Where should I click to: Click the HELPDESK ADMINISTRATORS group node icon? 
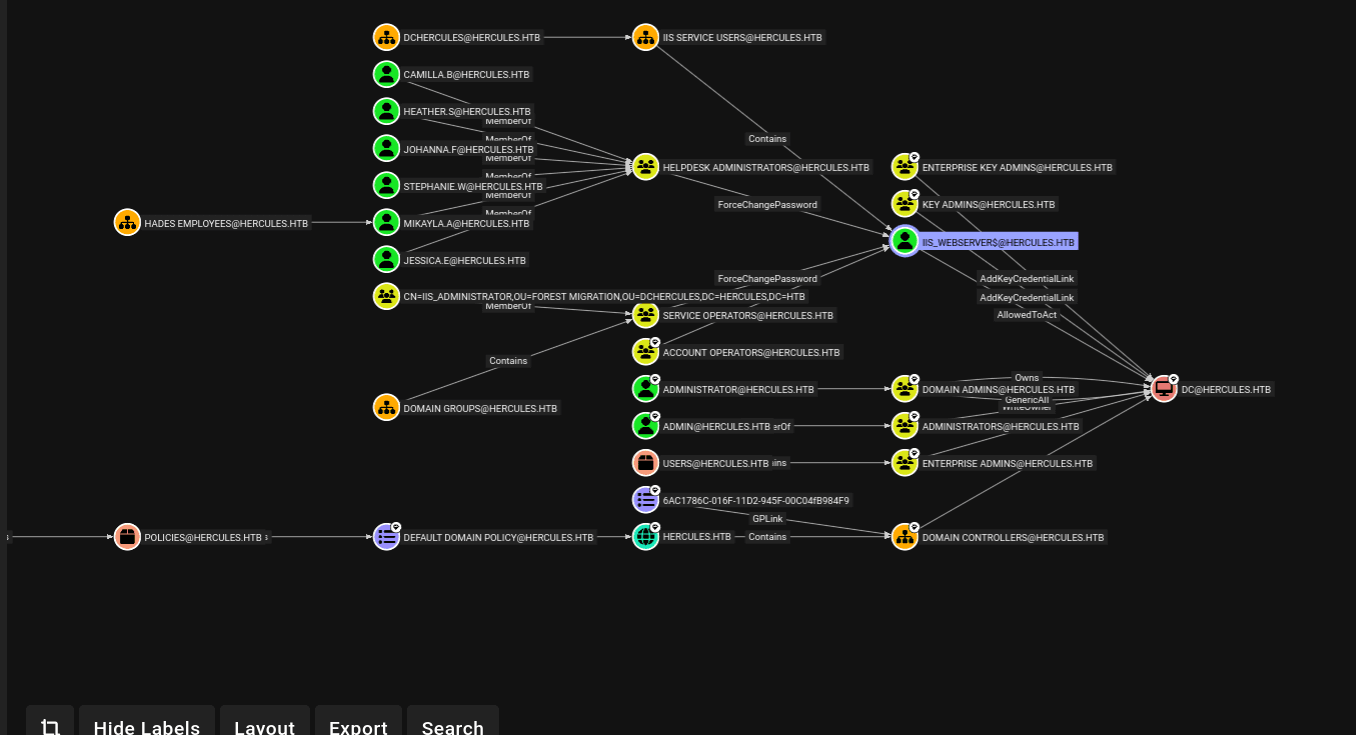point(645,167)
